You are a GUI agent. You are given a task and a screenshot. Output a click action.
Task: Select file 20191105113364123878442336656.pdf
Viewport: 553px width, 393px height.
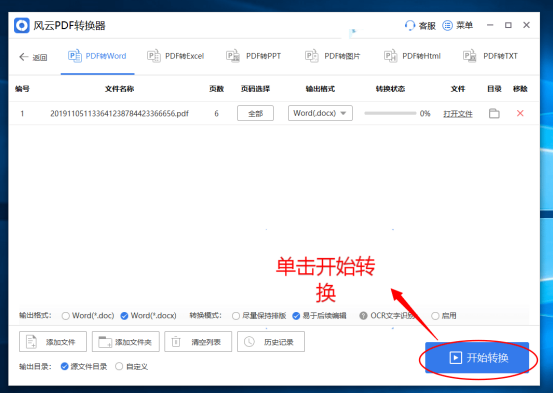tap(120, 114)
